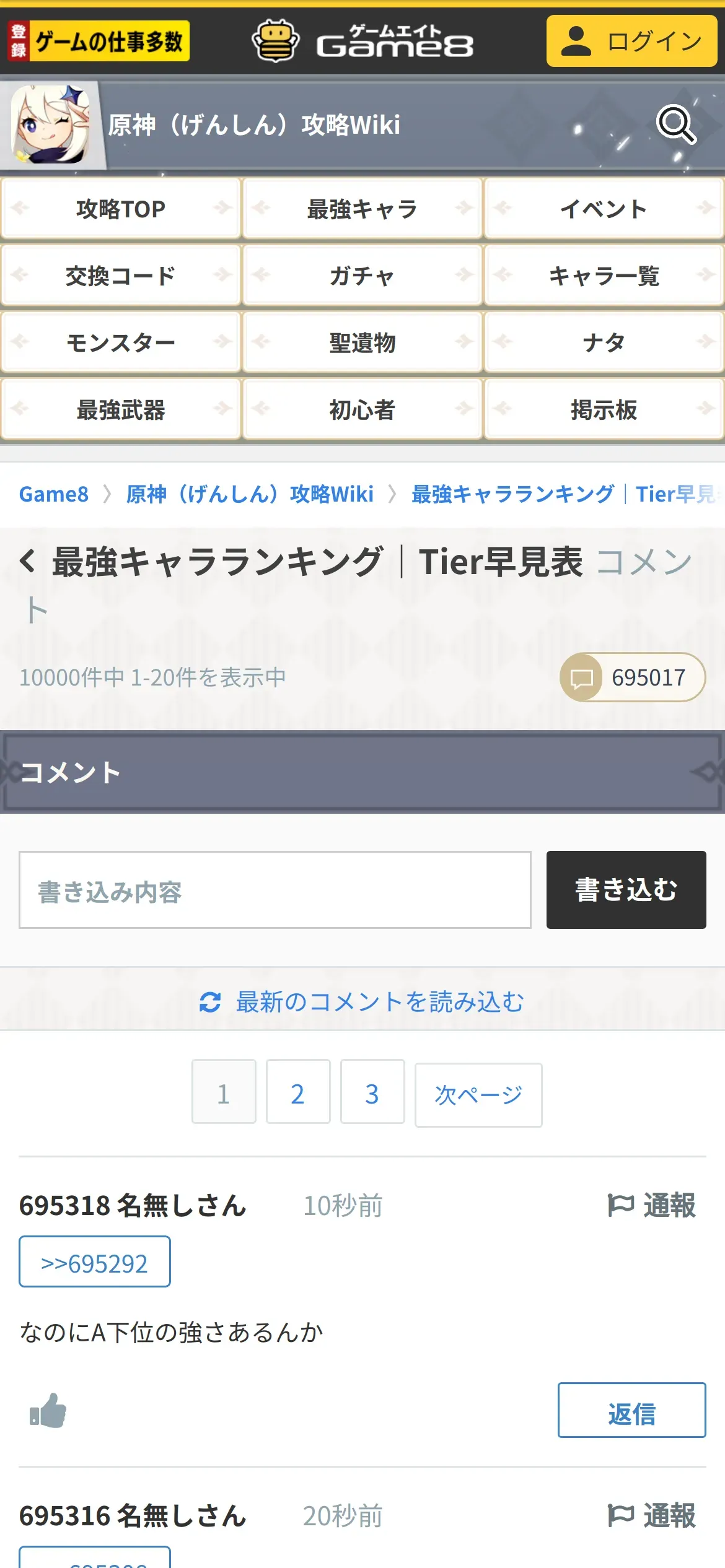
Task: Focus the 書き込み内容 comment field
Action: pos(275,890)
